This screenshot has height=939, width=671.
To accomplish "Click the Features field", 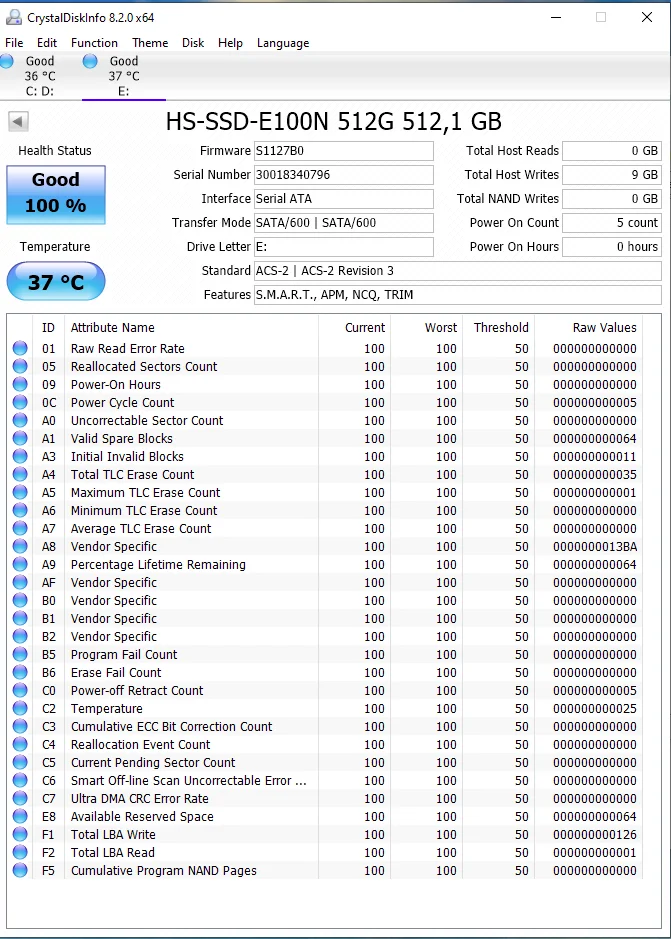I will point(458,295).
